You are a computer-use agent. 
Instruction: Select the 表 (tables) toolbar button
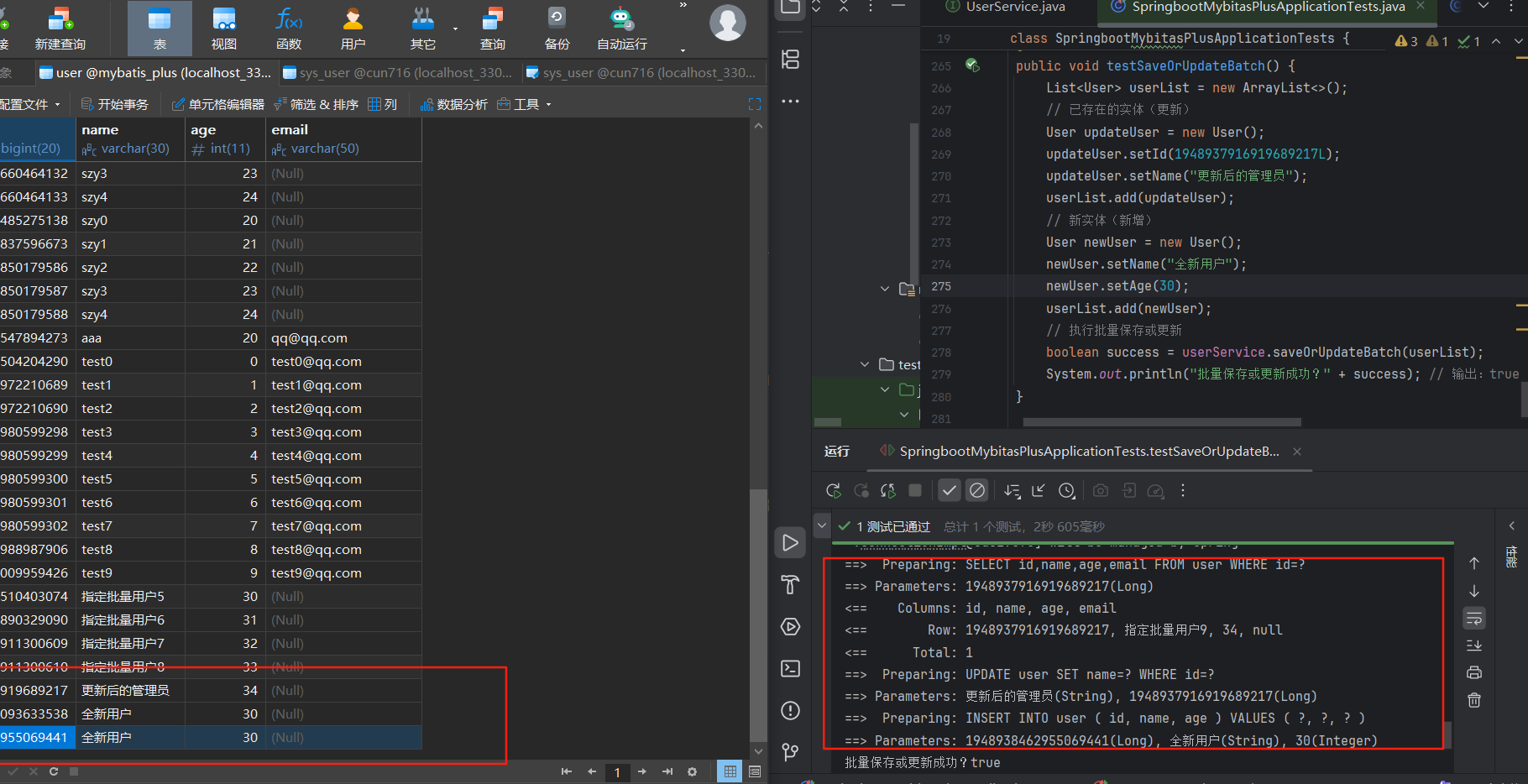point(160,29)
